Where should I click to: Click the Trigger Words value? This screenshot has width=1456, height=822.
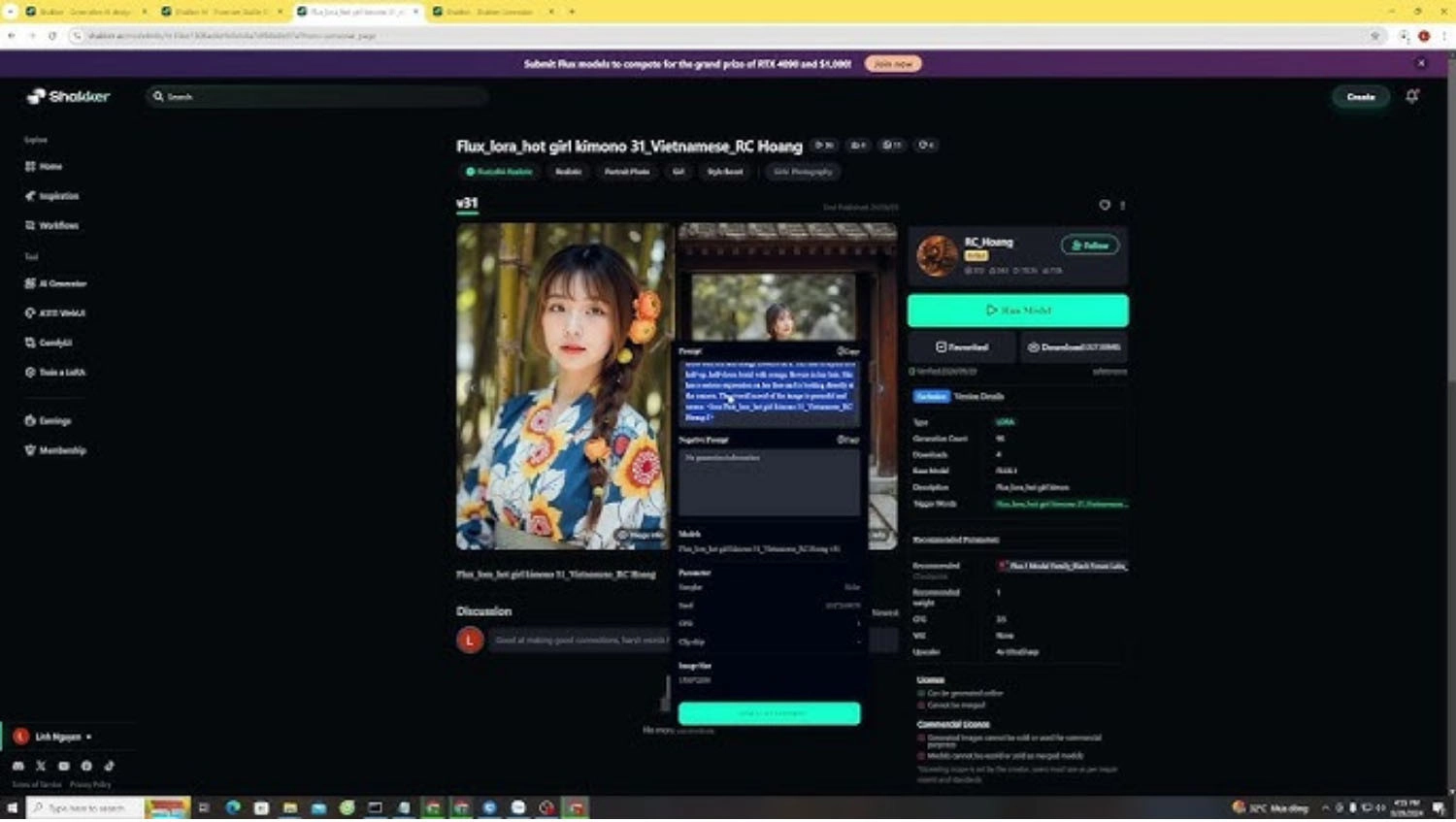point(1061,504)
